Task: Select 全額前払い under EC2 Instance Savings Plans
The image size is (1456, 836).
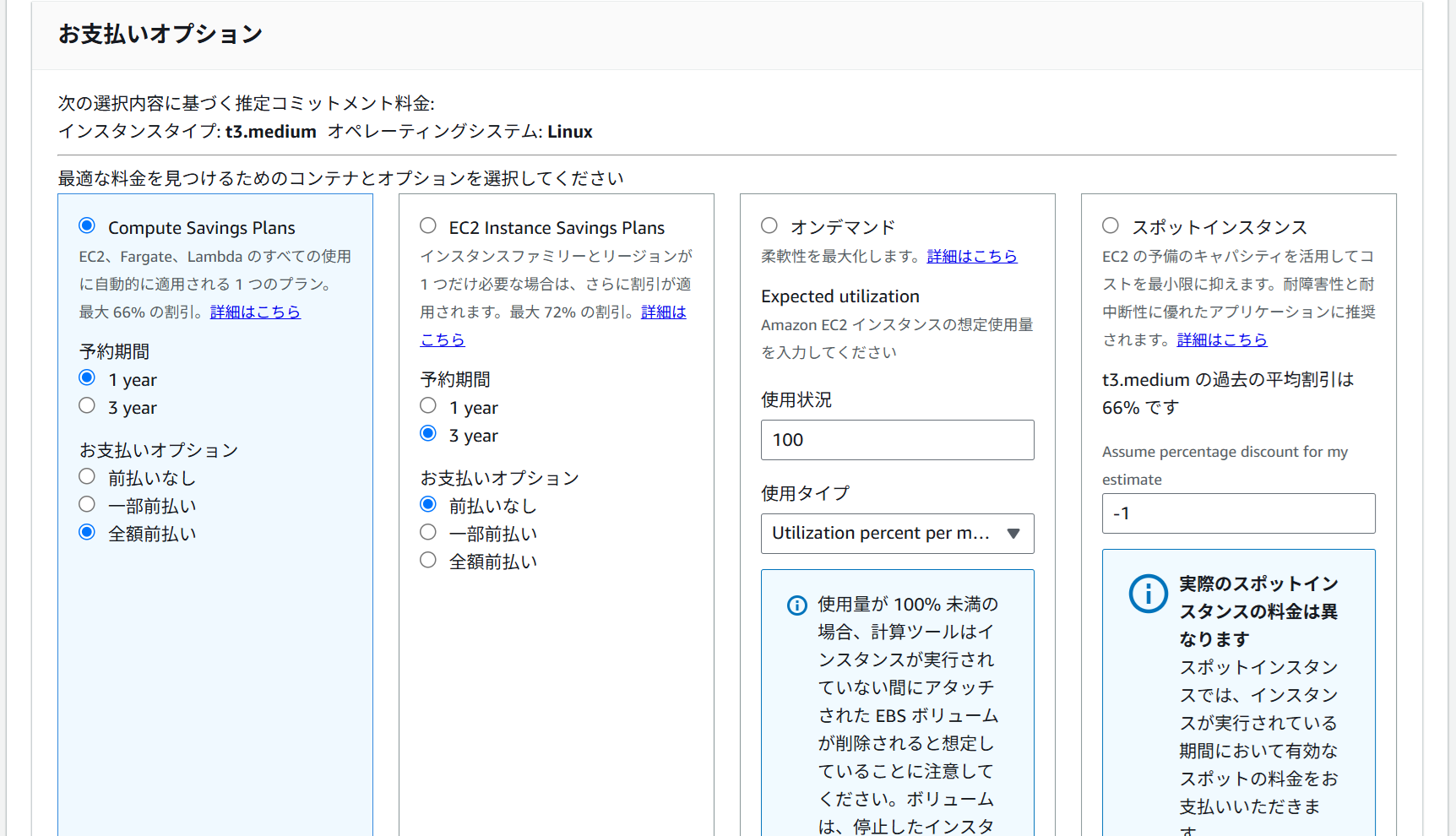Action: [428, 560]
